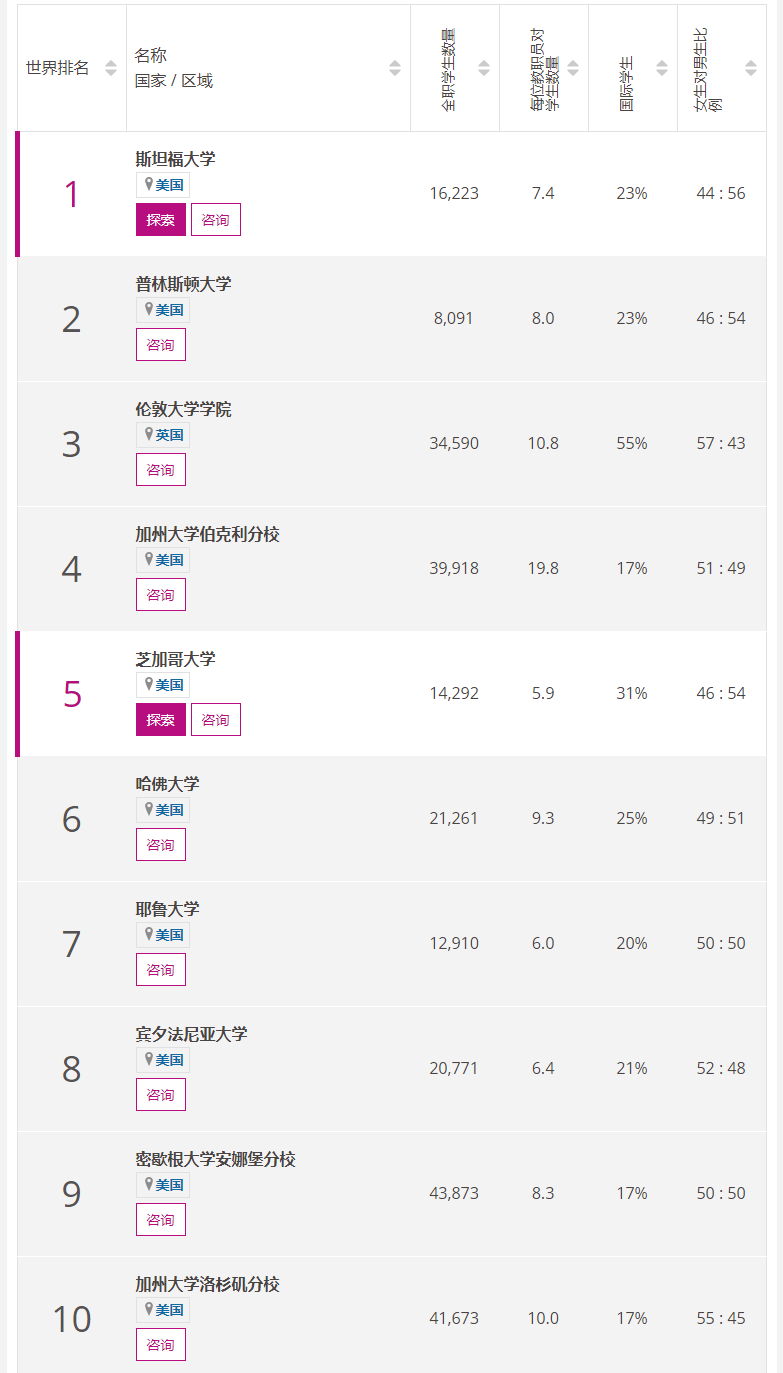Open 加州大学伯克利分校 link

[207, 534]
